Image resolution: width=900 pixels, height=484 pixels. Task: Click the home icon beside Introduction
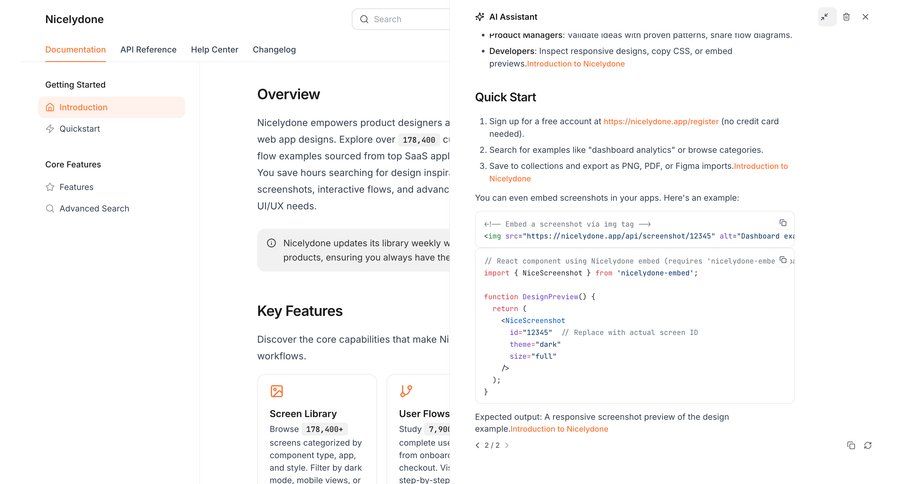50,107
